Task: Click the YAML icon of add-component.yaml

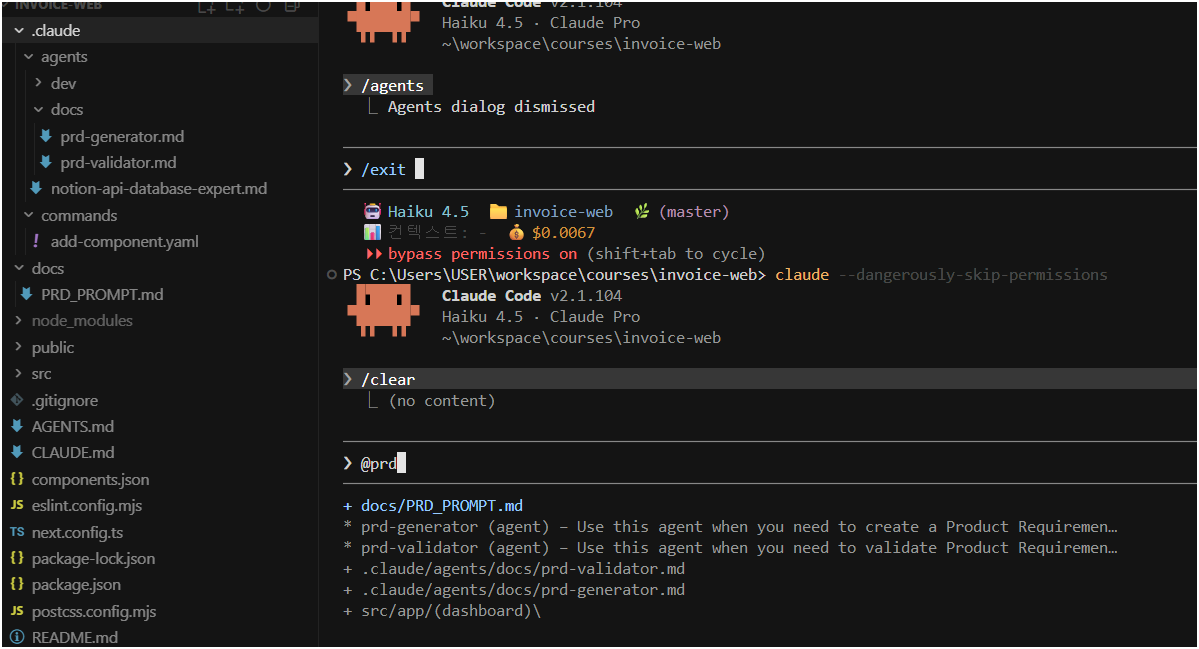Action: 36,241
